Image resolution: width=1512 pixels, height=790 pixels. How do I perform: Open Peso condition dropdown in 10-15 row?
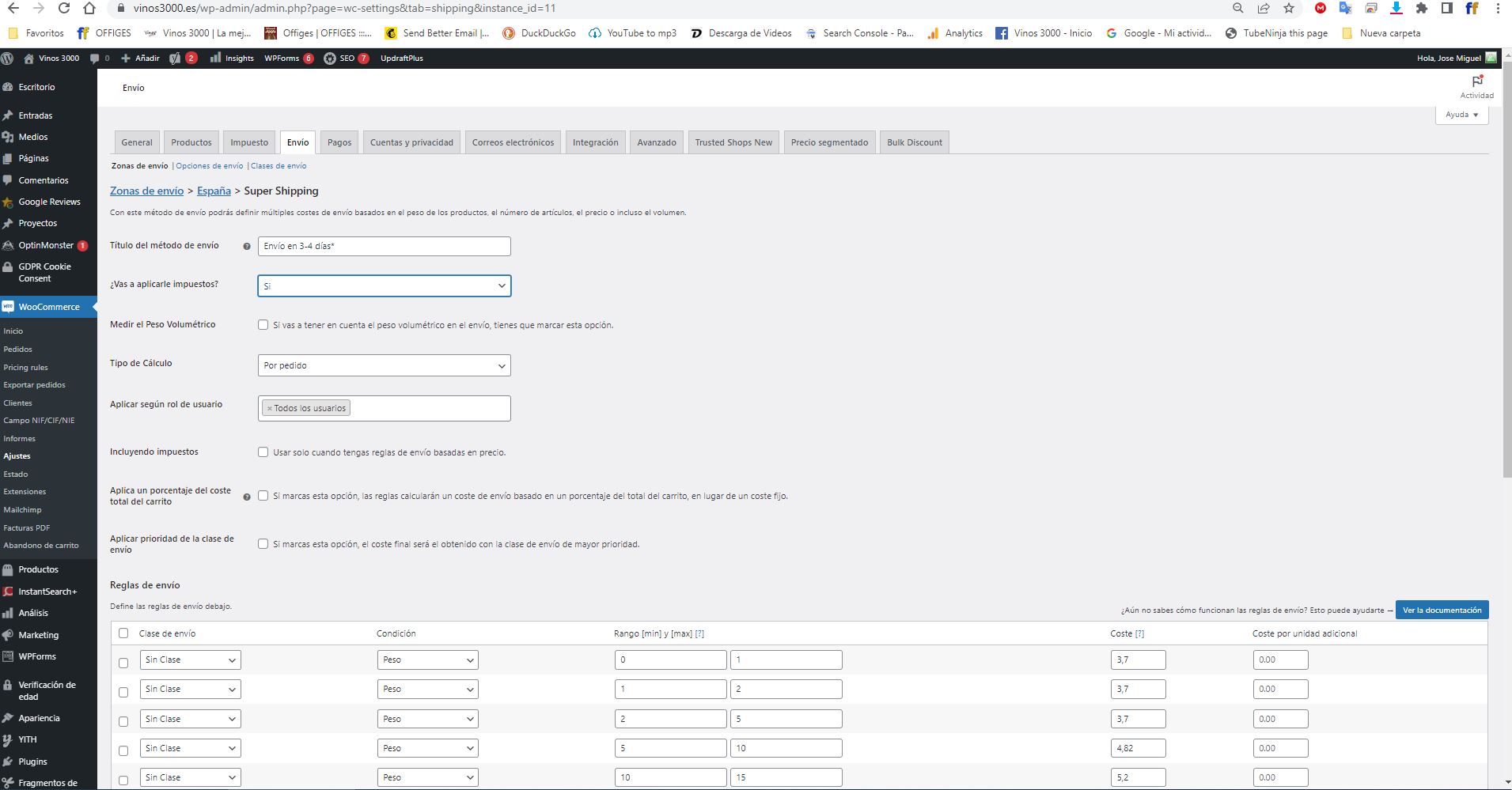coord(428,777)
